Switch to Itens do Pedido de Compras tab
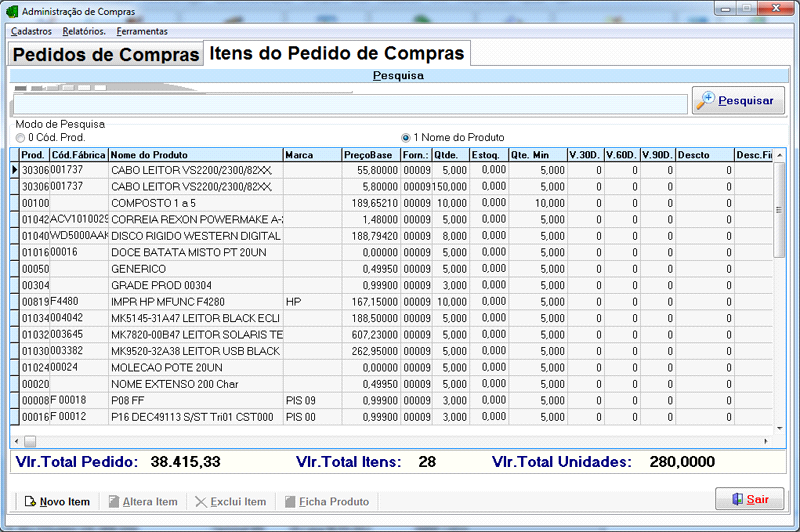This screenshot has width=800, height=532. (336, 53)
